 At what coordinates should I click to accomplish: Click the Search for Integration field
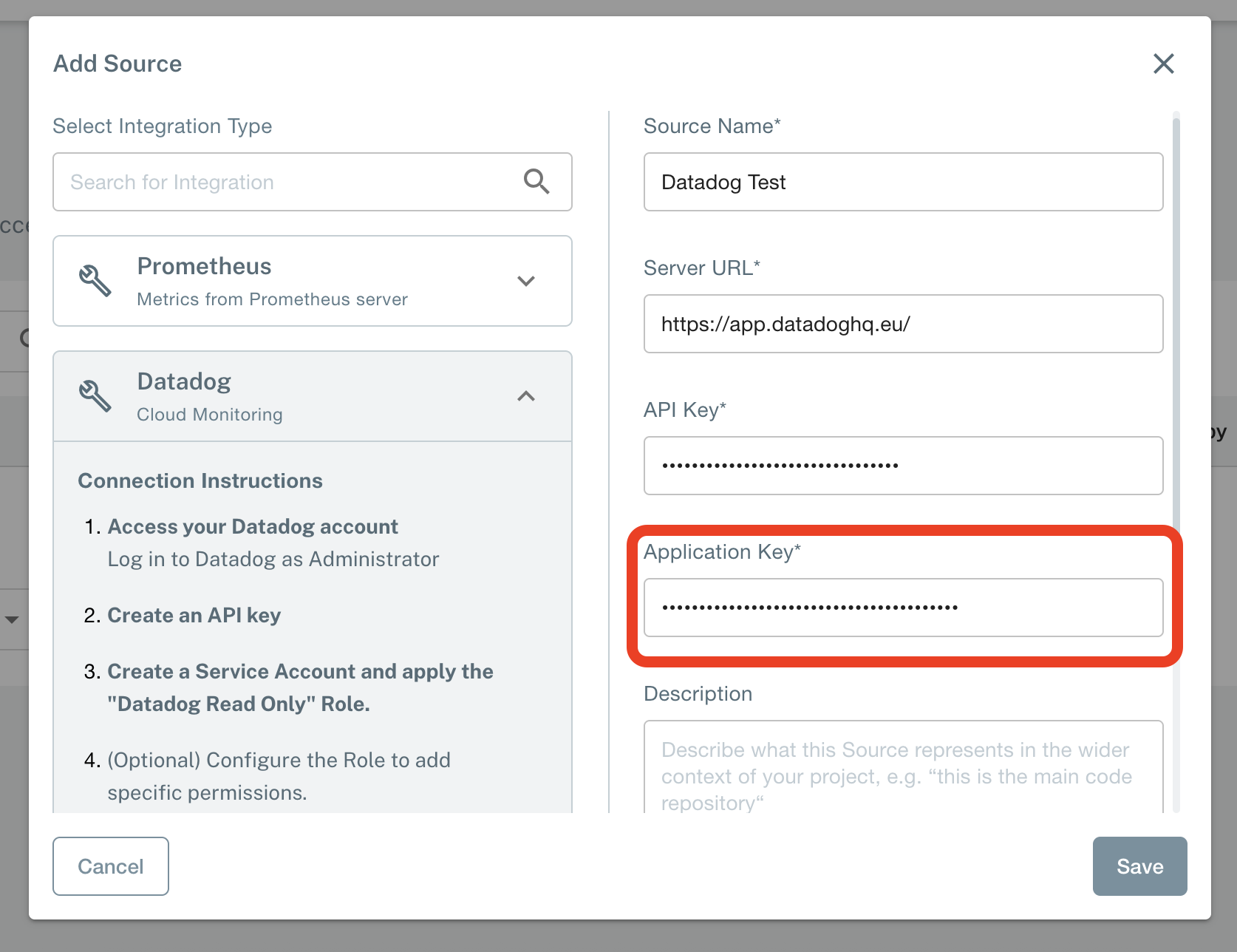288,182
